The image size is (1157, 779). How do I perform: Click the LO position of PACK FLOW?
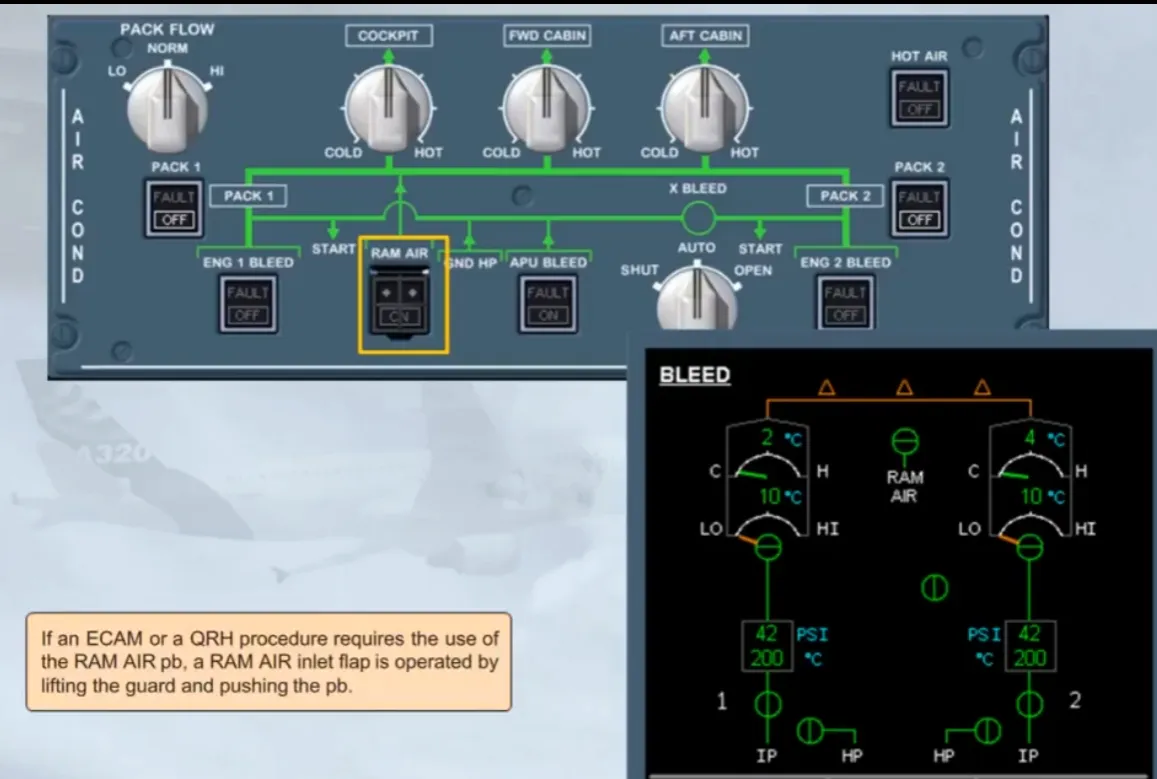tap(117, 71)
